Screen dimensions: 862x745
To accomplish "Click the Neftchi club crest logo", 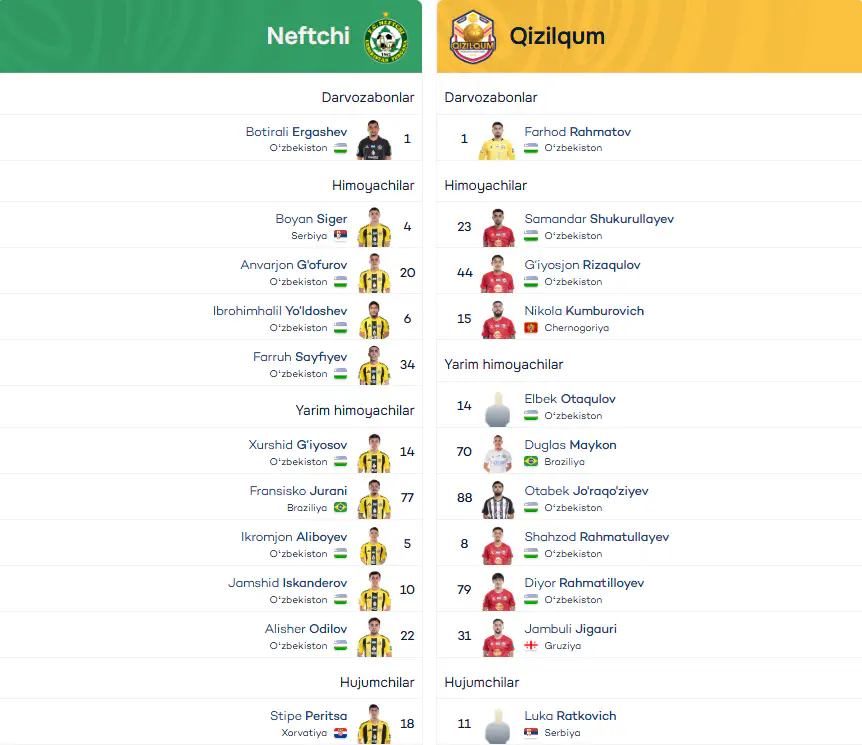I will (x=386, y=37).
